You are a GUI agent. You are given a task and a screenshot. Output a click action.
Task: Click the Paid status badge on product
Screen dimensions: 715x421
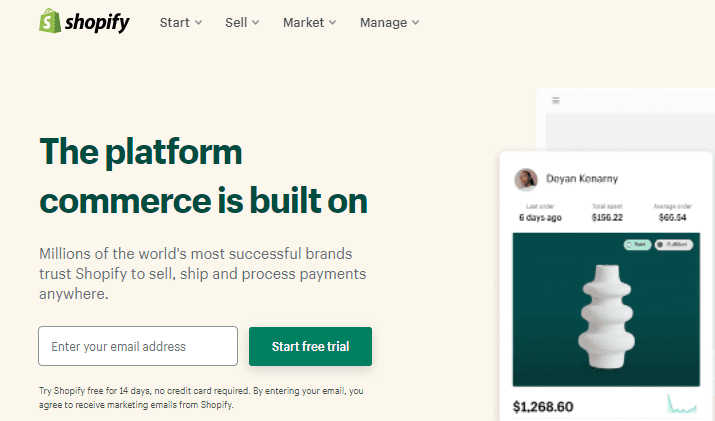point(637,244)
